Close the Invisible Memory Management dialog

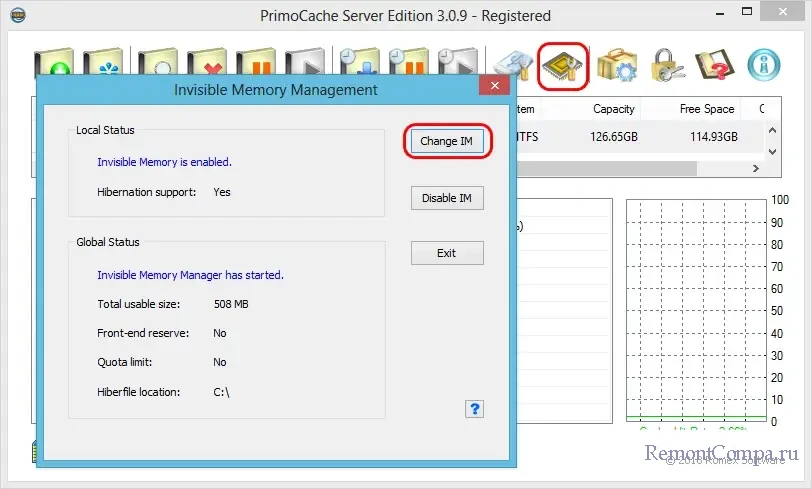tap(493, 89)
